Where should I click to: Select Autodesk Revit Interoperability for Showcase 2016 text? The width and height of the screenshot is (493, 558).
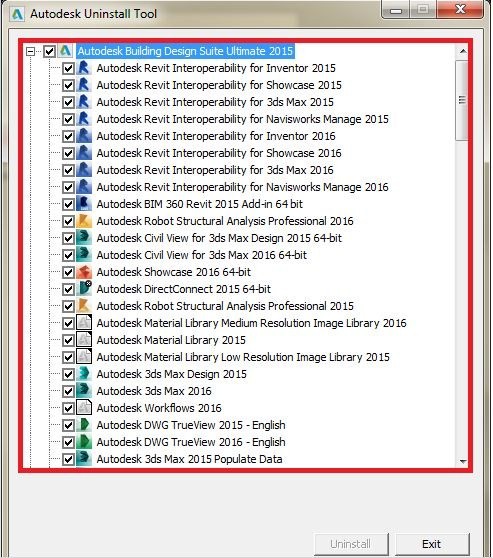219,153
